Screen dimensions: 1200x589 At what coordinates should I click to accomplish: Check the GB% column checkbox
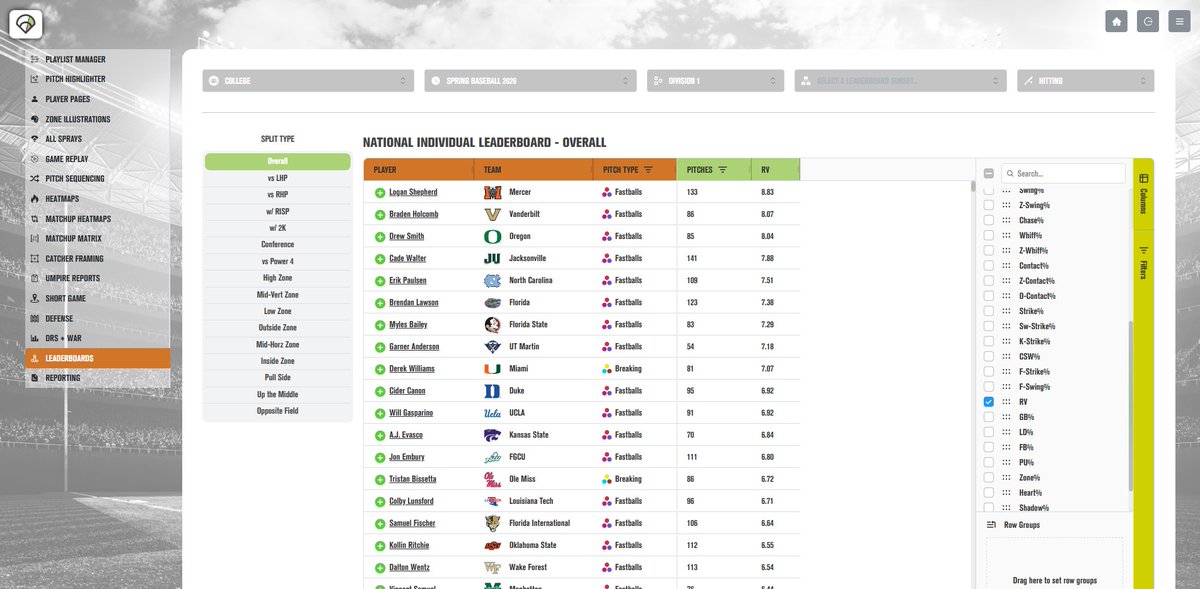[x=989, y=417]
